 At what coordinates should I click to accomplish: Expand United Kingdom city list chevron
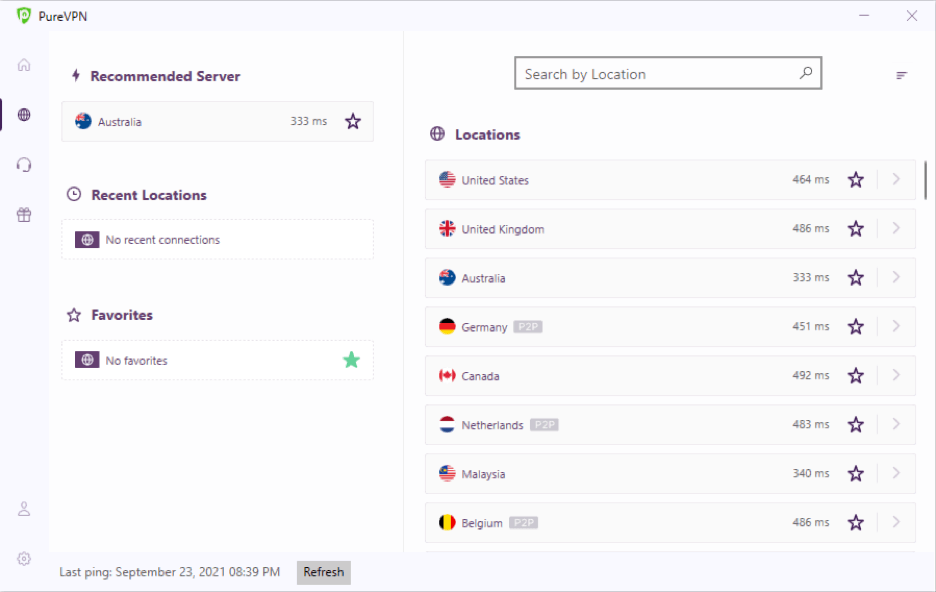tap(896, 228)
